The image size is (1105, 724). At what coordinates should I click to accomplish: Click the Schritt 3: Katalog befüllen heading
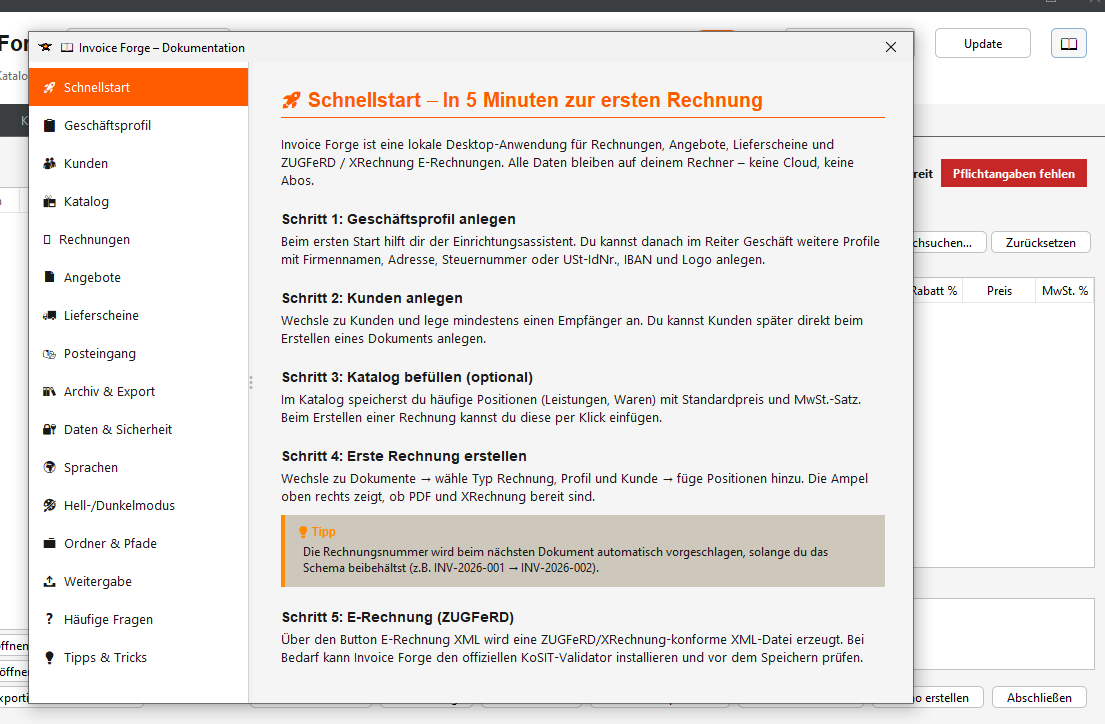click(407, 377)
